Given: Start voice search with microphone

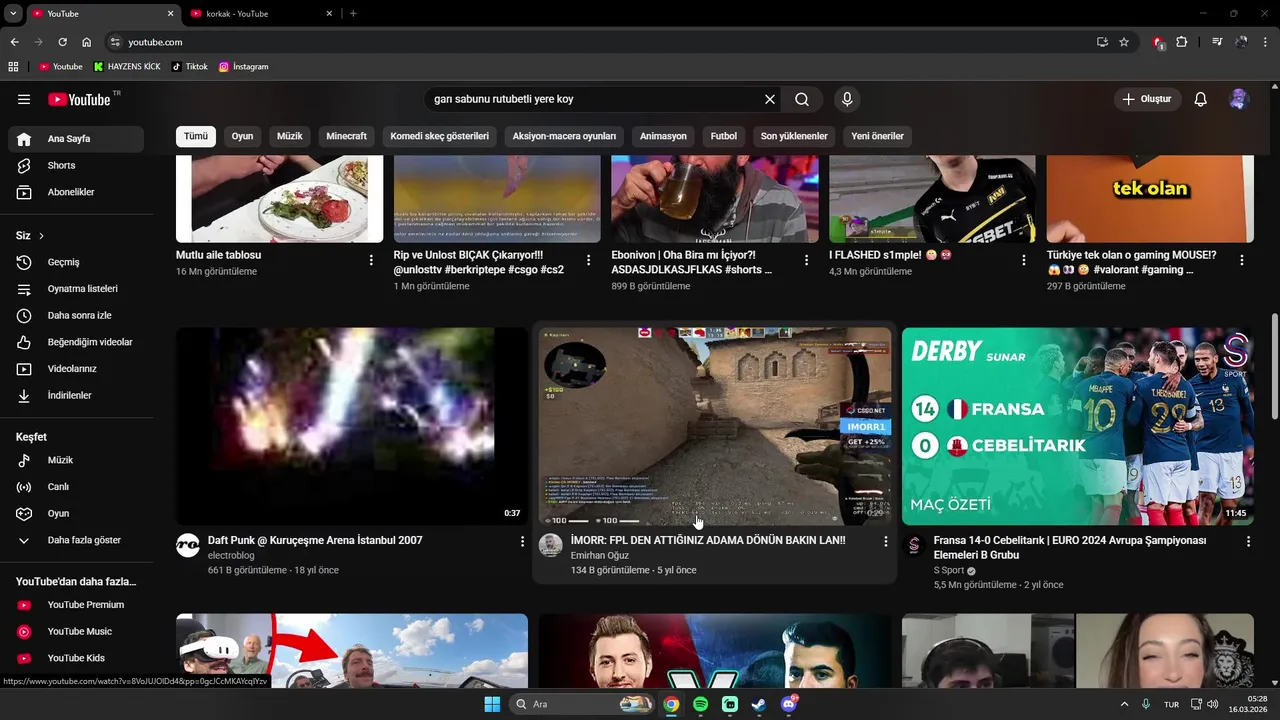Looking at the screenshot, I should tap(847, 99).
